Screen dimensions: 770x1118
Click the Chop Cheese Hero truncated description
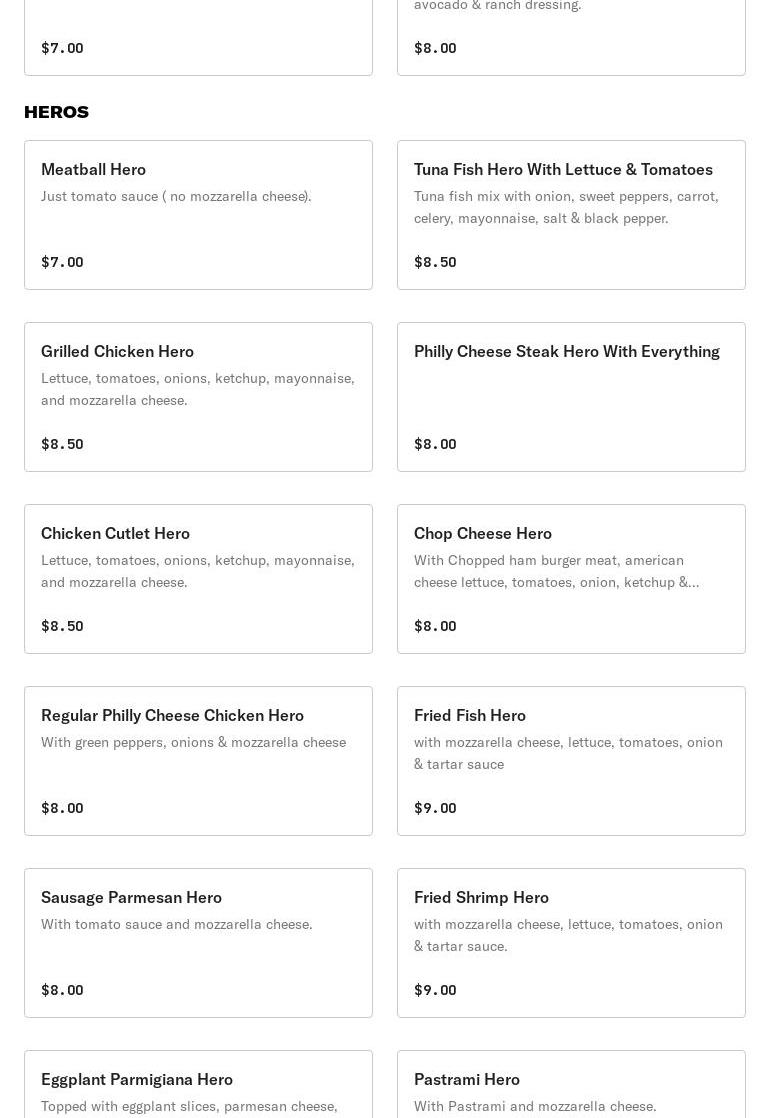coord(556,571)
